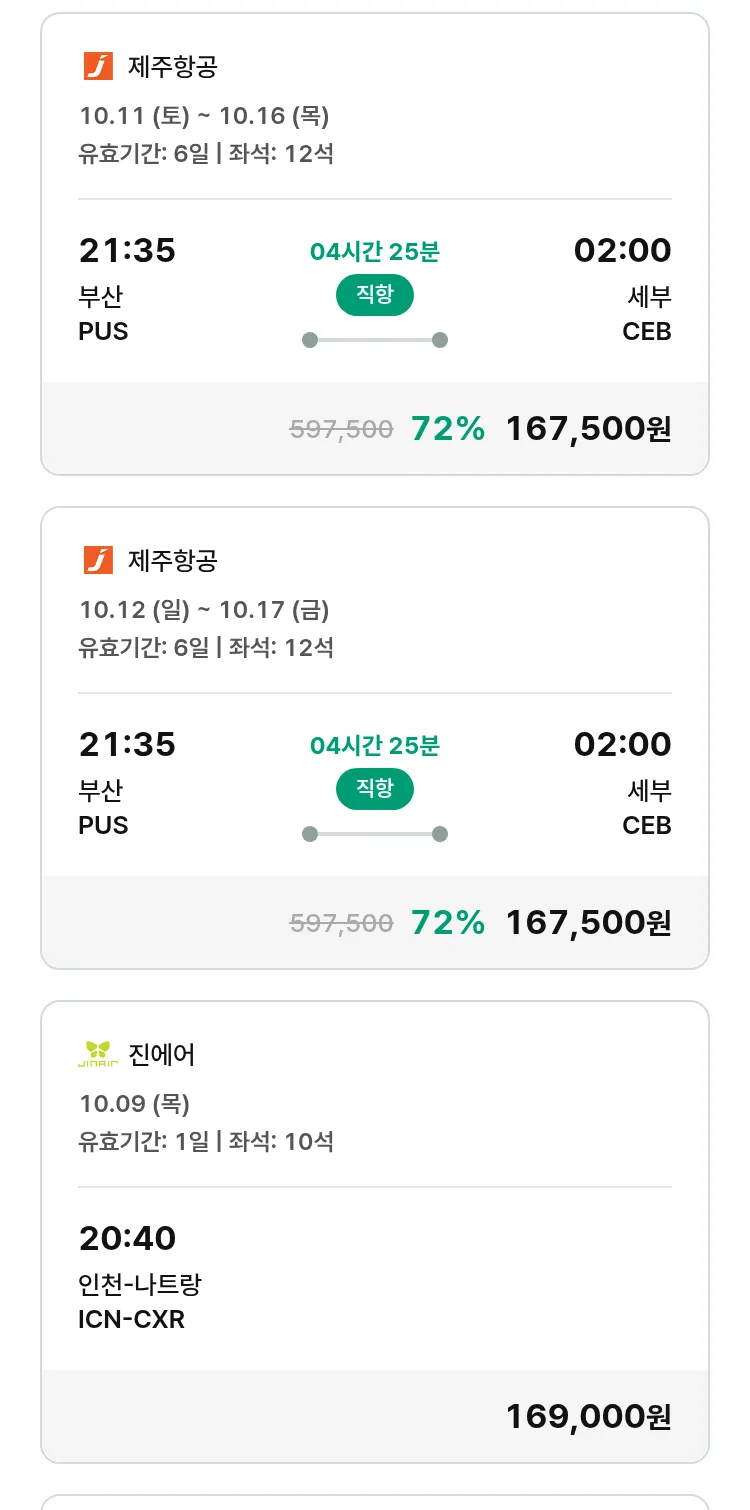Click the 10.11 (토) ~ 10.16 (목) date range
This screenshot has width=750, height=1510.
204,116
